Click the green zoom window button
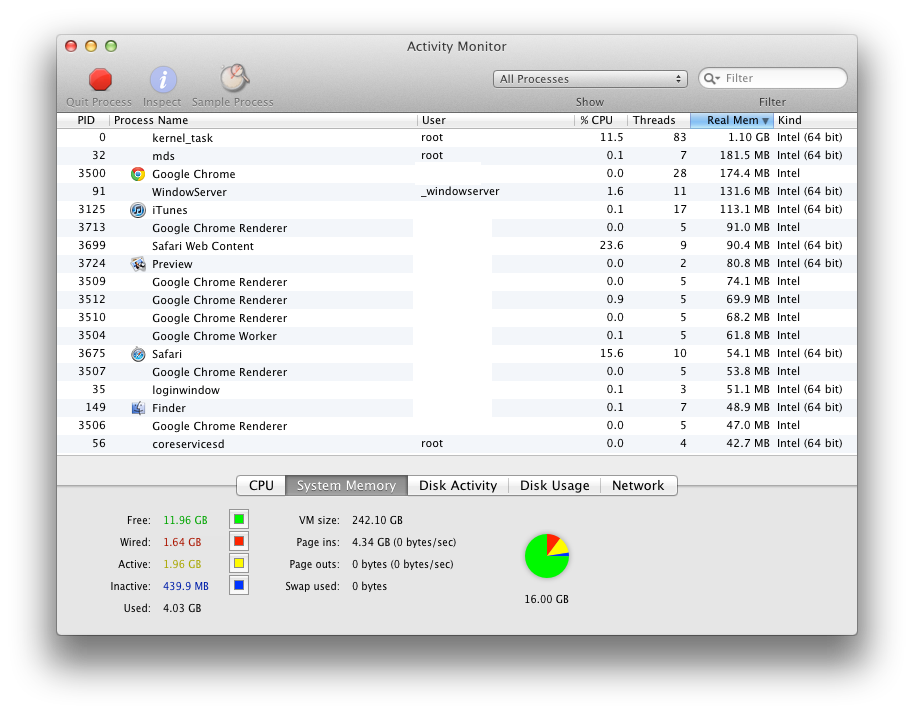The height and width of the screenshot is (714, 914). coord(111,46)
